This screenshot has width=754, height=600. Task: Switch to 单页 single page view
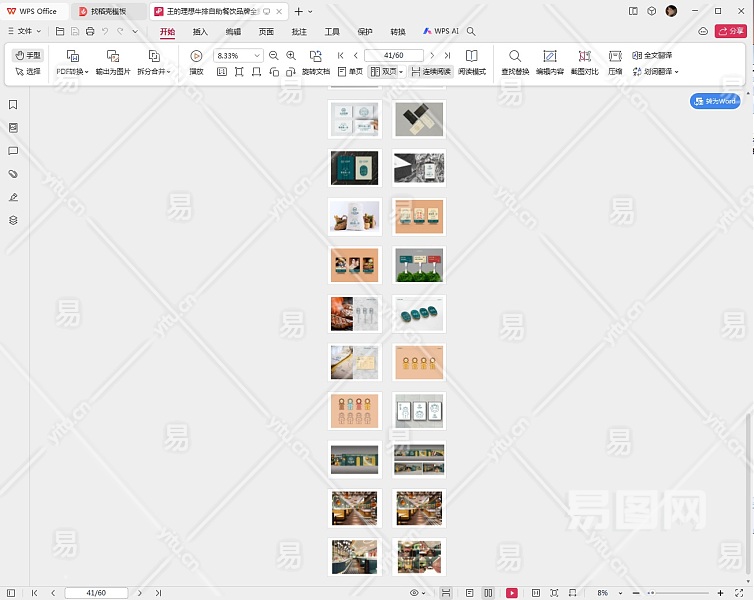click(349, 72)
